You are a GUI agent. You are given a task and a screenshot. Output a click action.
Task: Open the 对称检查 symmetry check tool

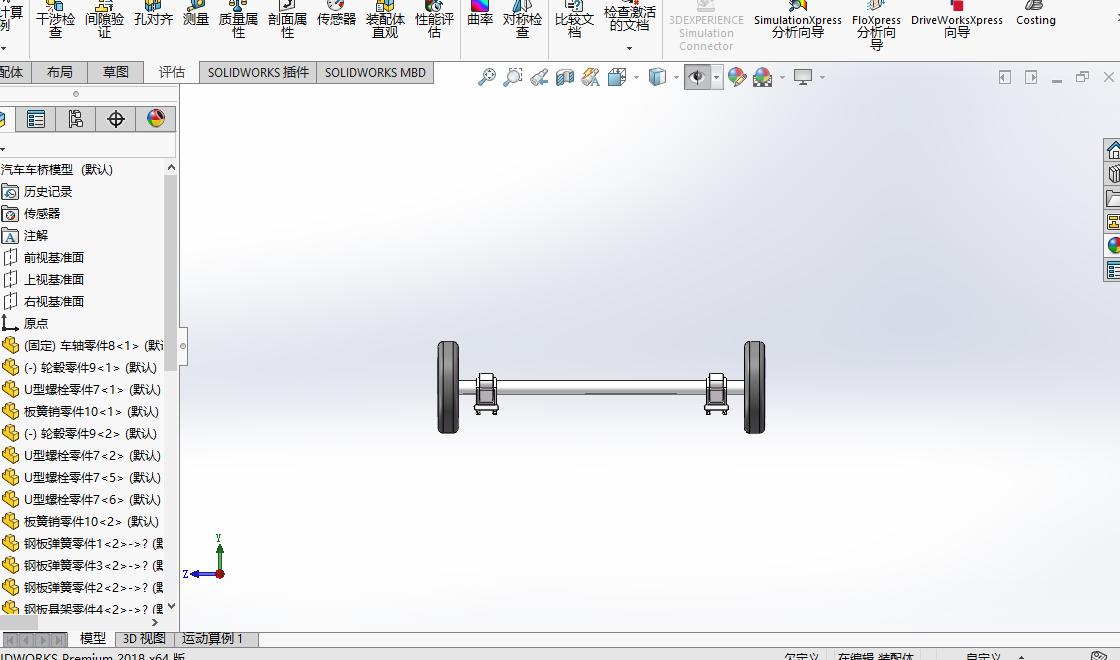click(x=522, y=20)
